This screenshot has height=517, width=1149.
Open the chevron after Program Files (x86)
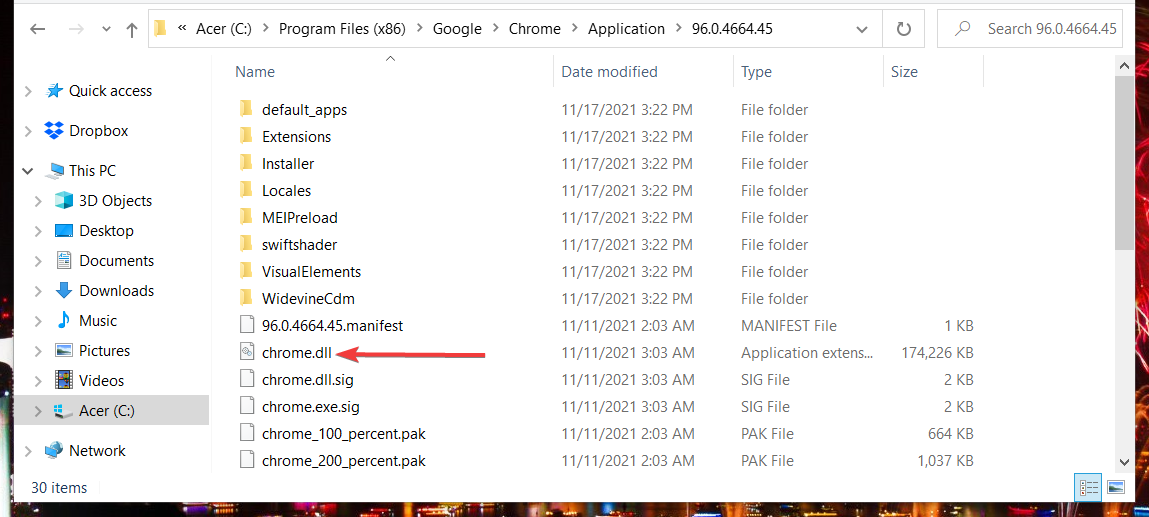coord(420,29)
